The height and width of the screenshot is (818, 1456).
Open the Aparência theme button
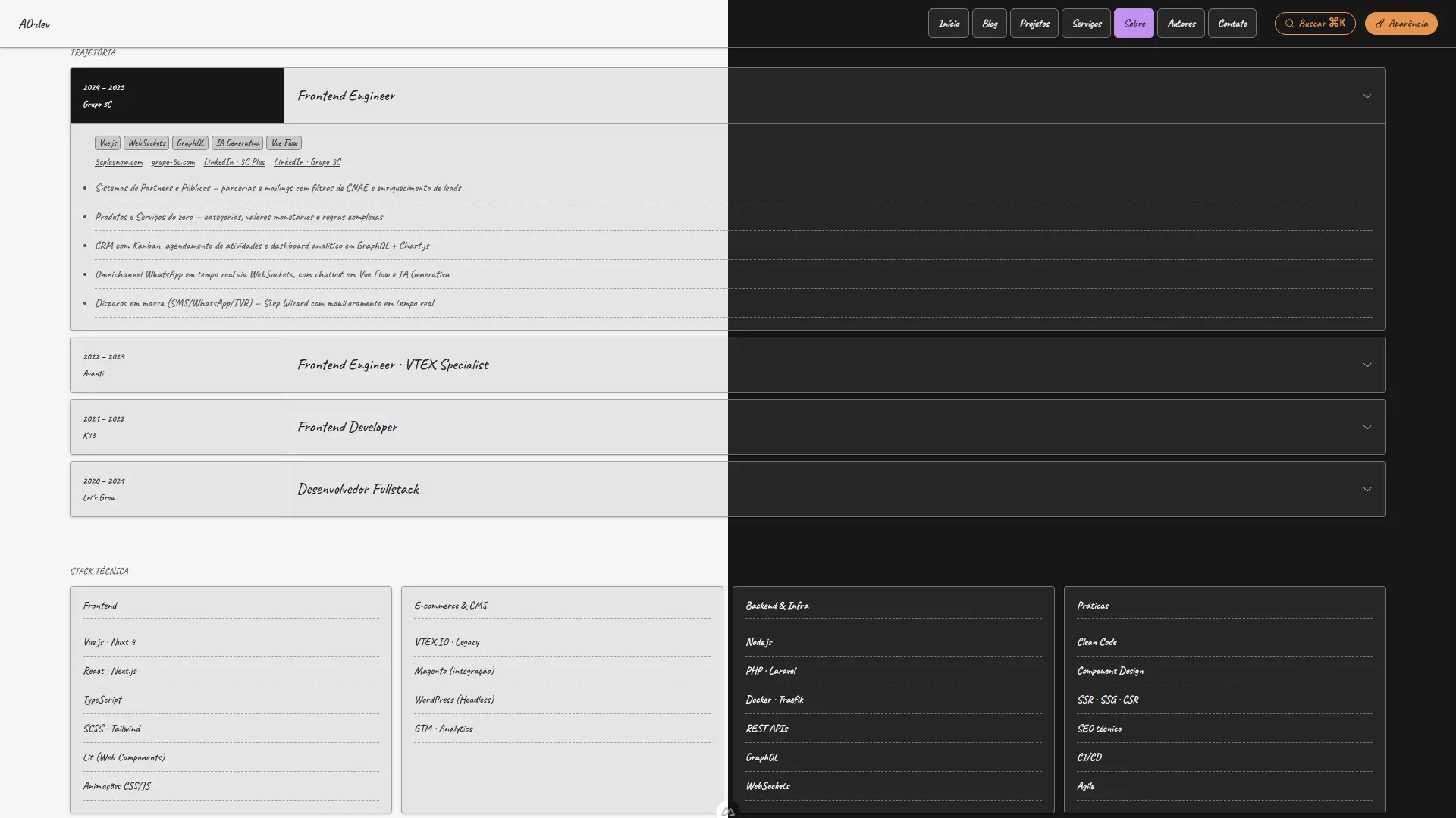click(1401, 24)
